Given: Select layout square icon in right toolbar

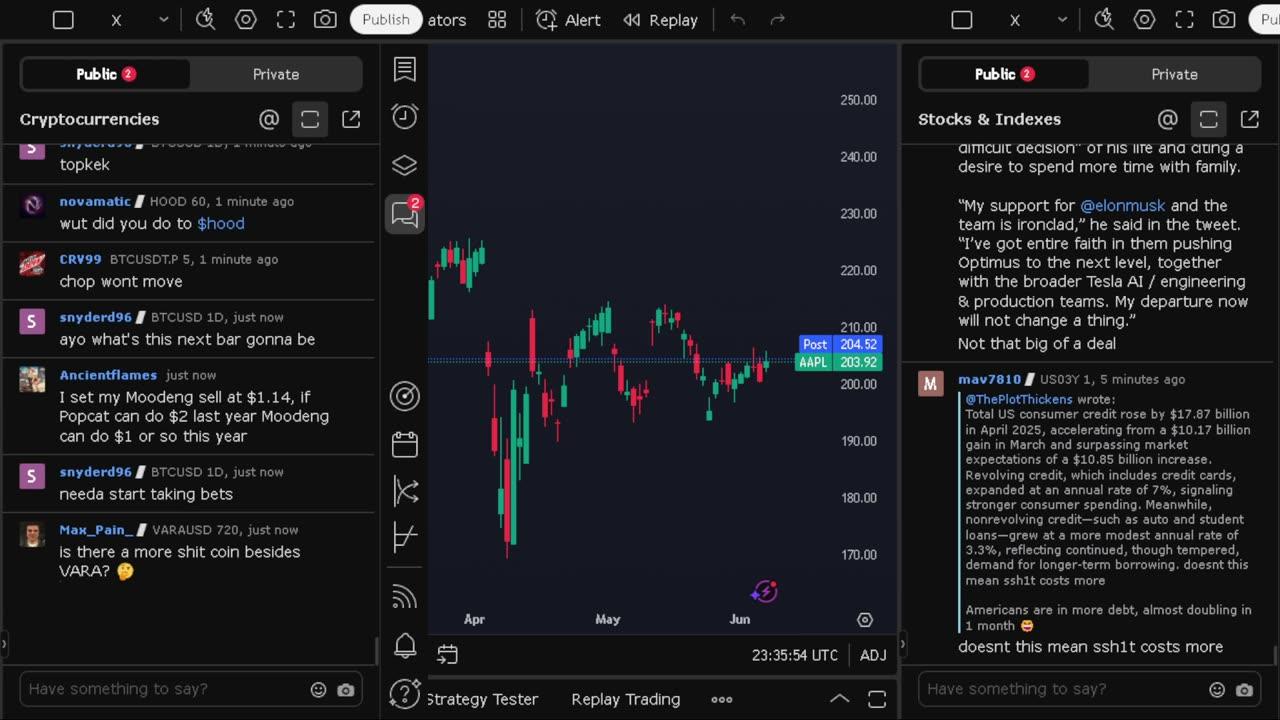Looking at the screenshot, I should (962, 20).
